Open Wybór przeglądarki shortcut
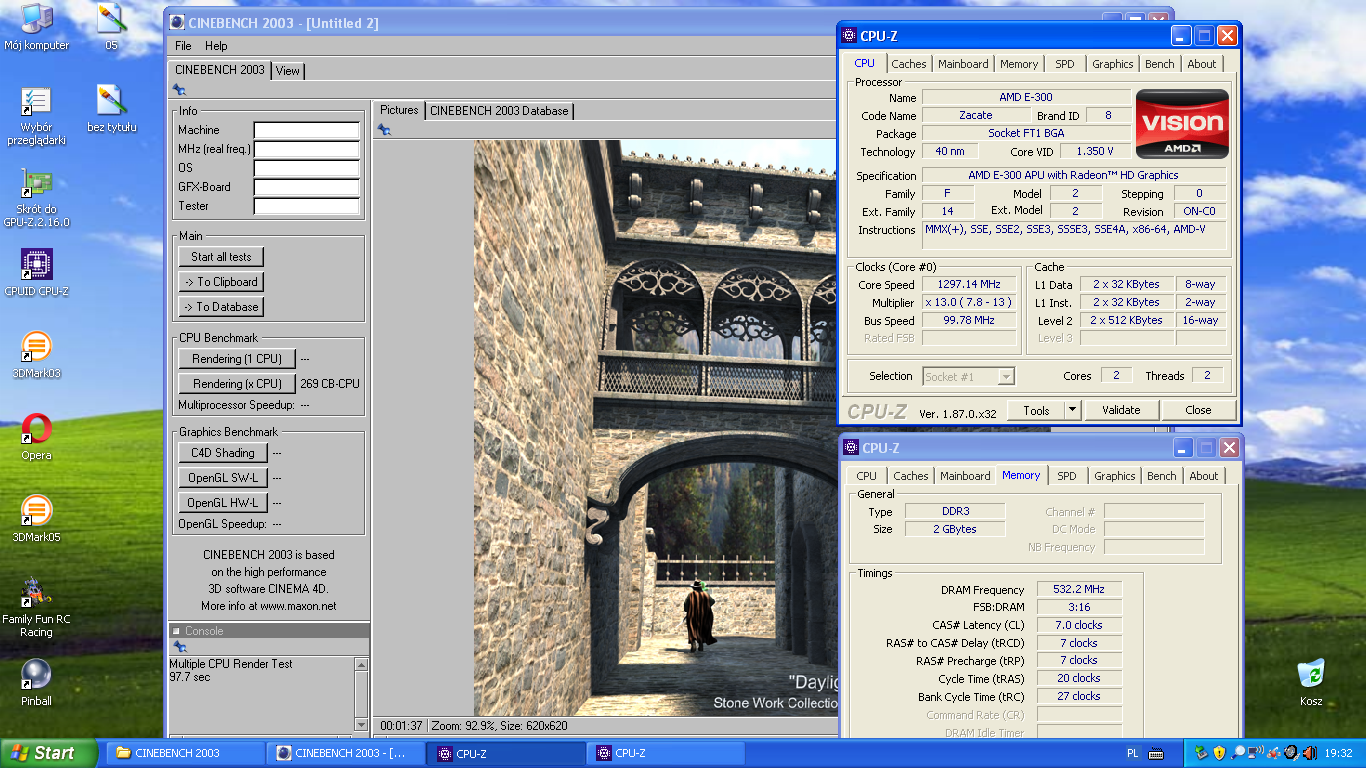Screen dimensions: 1366x768 click(36, 116)
